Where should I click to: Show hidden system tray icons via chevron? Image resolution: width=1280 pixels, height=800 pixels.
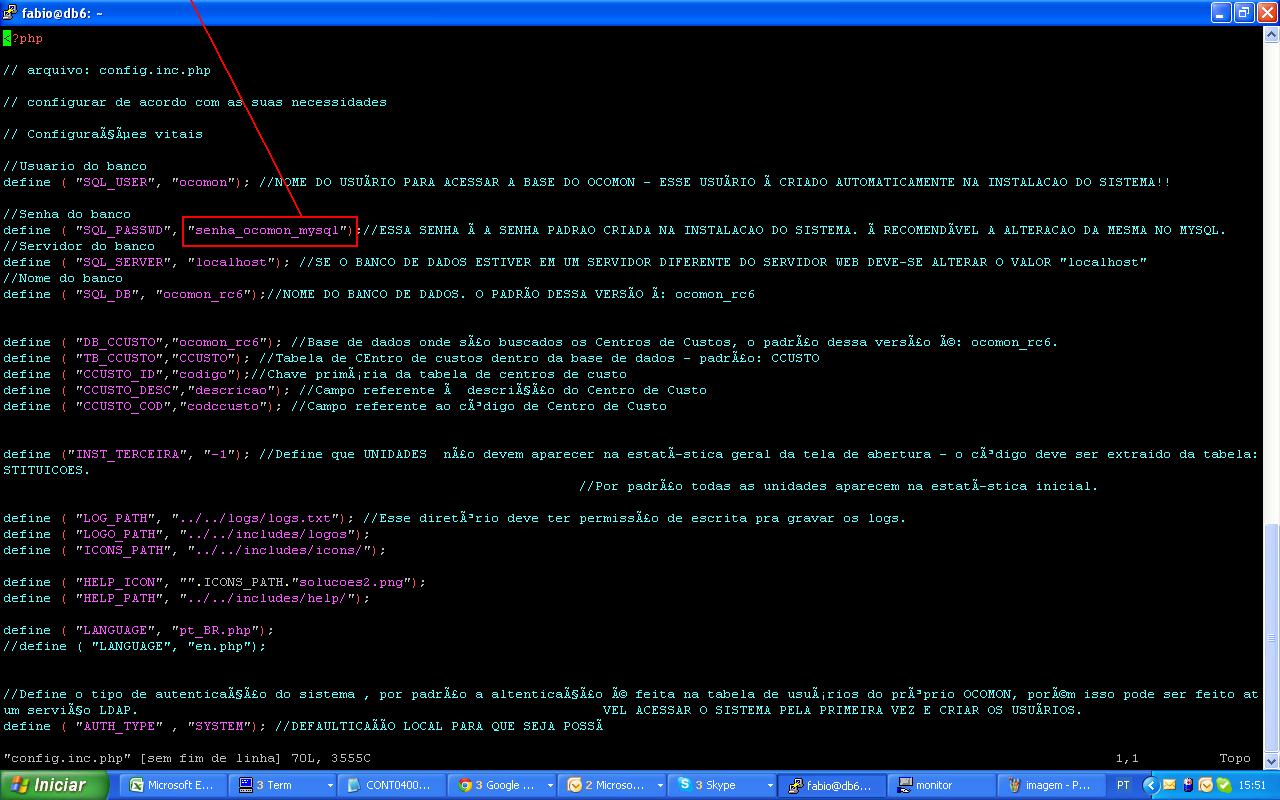[x=1150, y=784]
